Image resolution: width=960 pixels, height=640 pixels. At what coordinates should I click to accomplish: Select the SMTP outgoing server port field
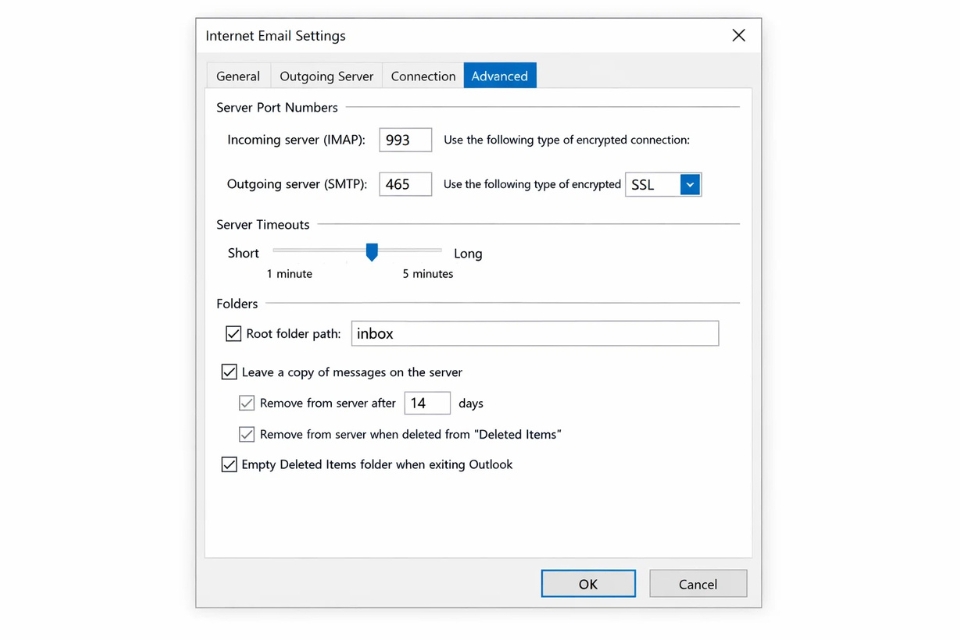(404, 184)
